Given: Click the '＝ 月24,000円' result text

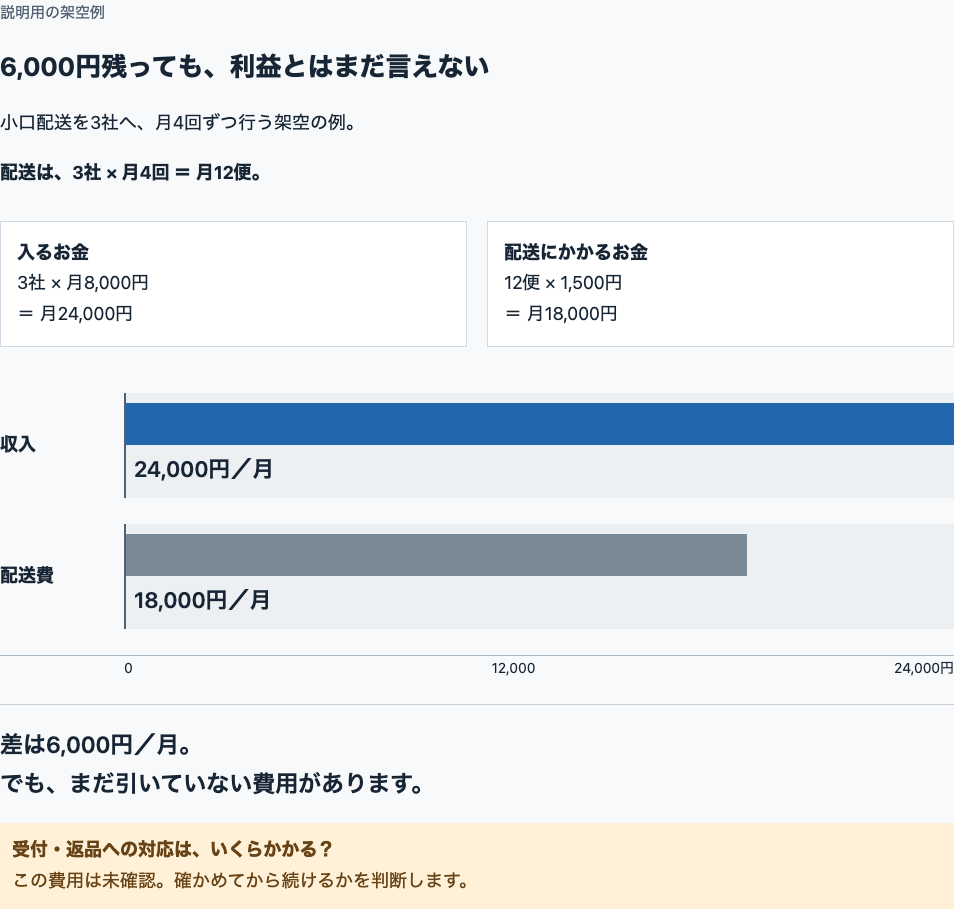Looking at the screenshot, I should click(x=75, y=313).
